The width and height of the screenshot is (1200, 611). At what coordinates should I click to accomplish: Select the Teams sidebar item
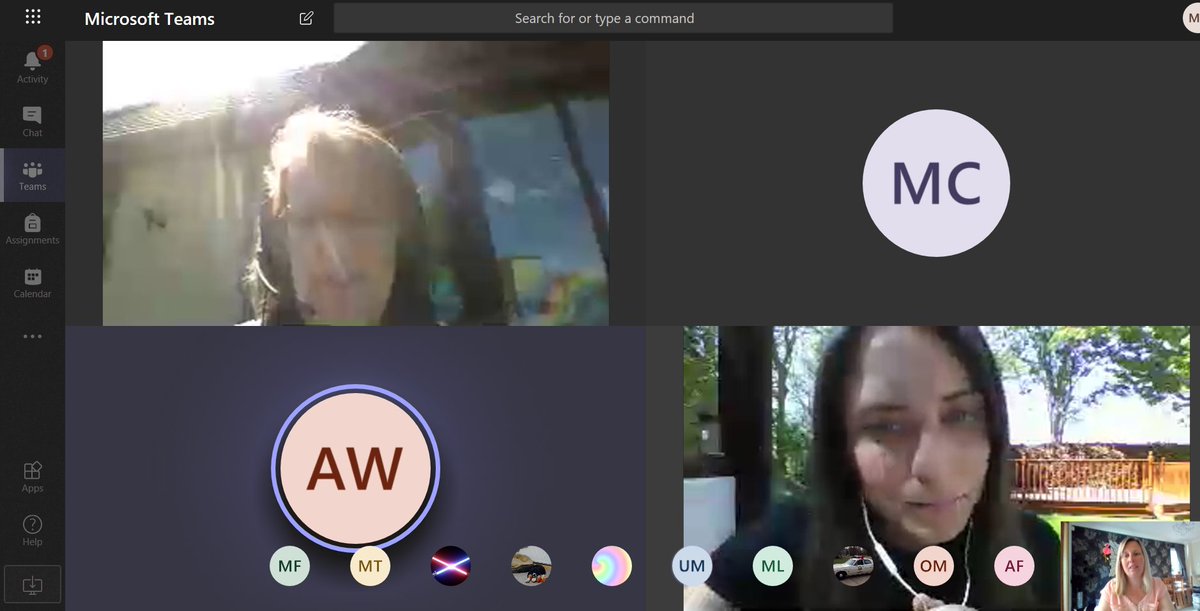click(33, 175)
